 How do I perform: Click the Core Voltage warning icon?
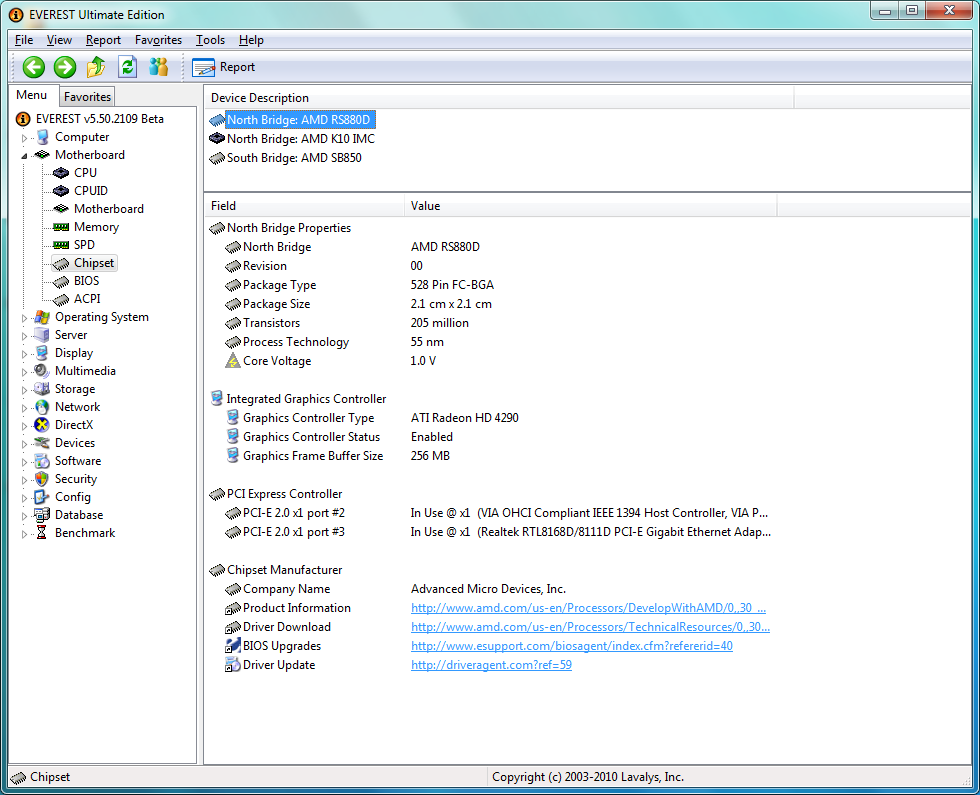point(232,361)
